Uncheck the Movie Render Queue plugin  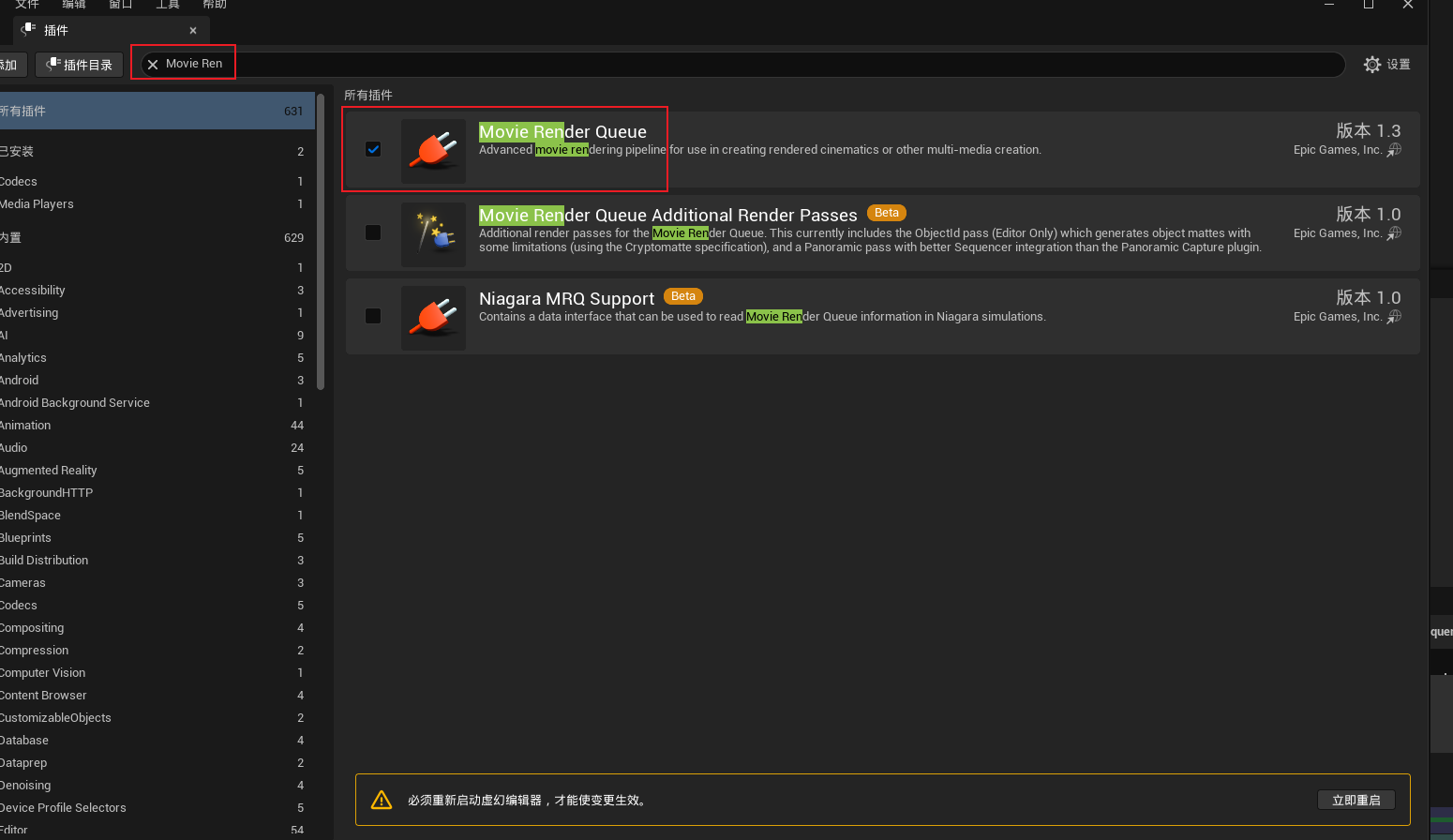[x=373, y=149]
